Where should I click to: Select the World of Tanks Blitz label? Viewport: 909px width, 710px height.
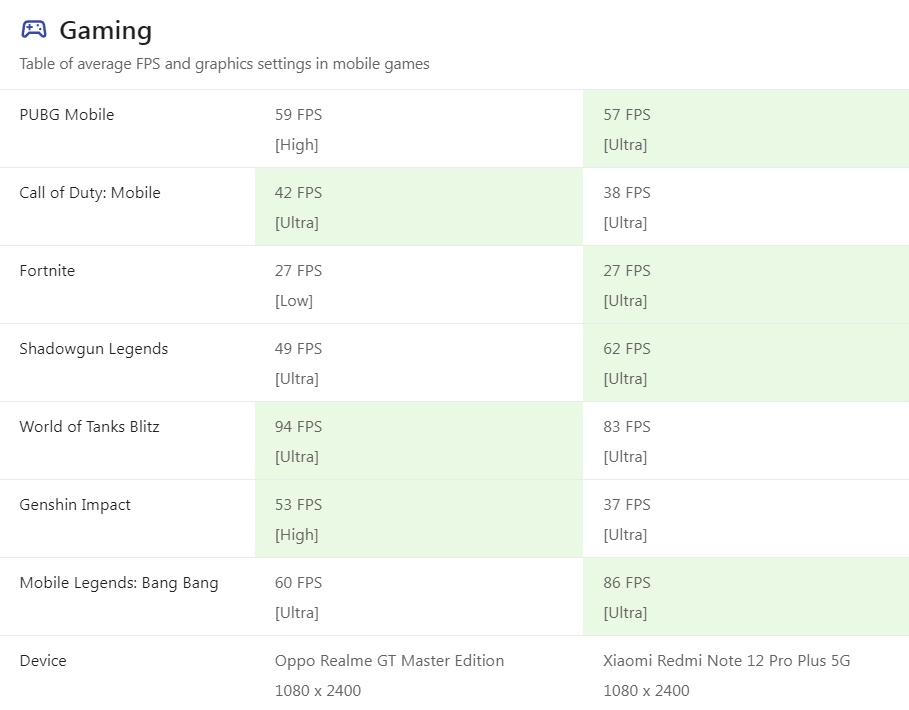(x=89, y=427)
